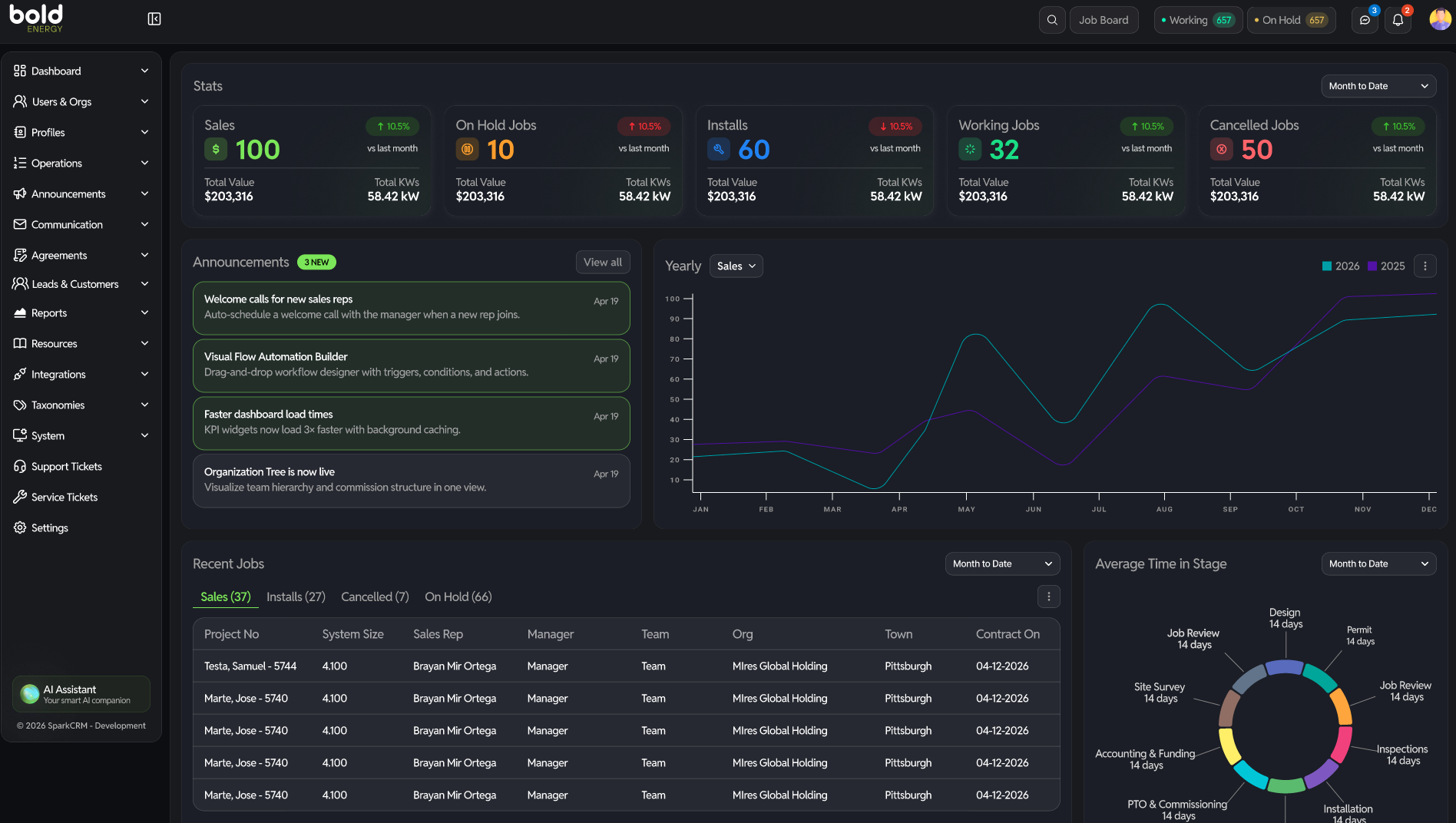Open the Yearly chart Sales dropdown
The image size is (1456, 823).
point(736,266)
